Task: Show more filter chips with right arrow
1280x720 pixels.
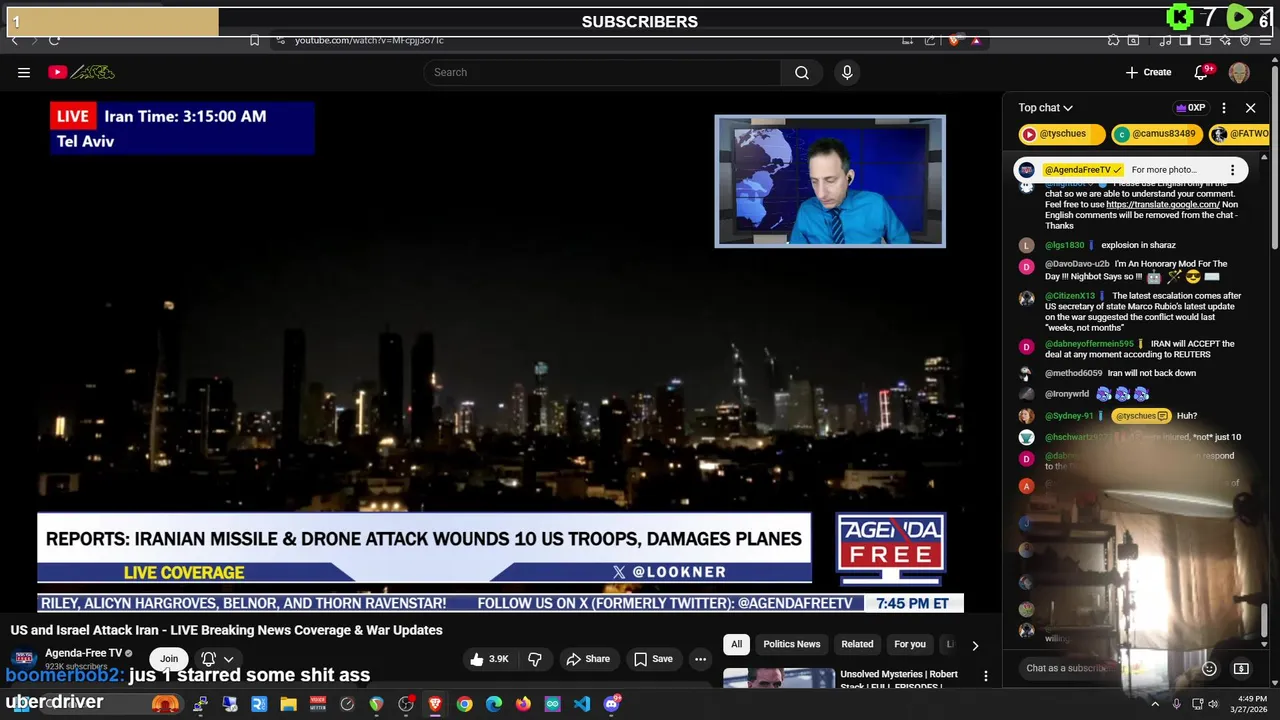Action: click(x=975, y=645)
